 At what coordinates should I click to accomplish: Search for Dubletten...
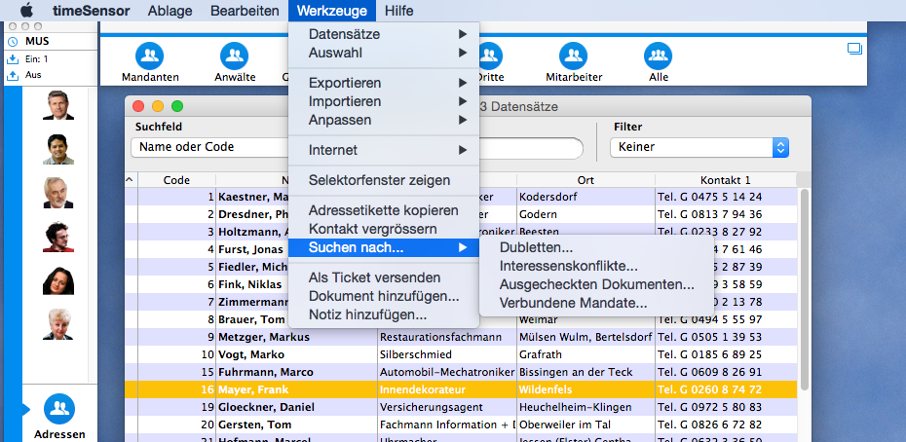pyautogui.click(x=597, y=248)
